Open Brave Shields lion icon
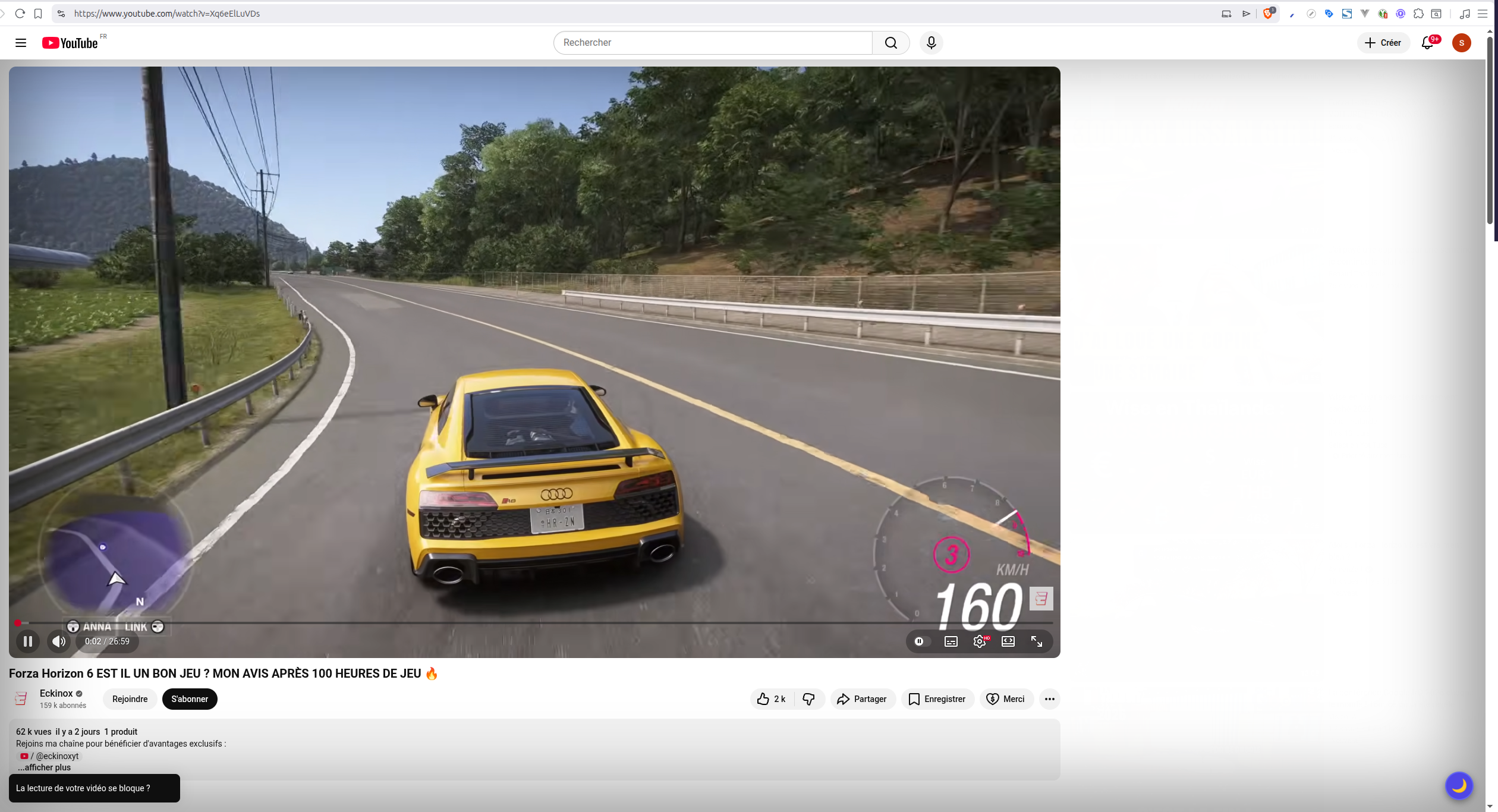 click(x=1268, y=13)
